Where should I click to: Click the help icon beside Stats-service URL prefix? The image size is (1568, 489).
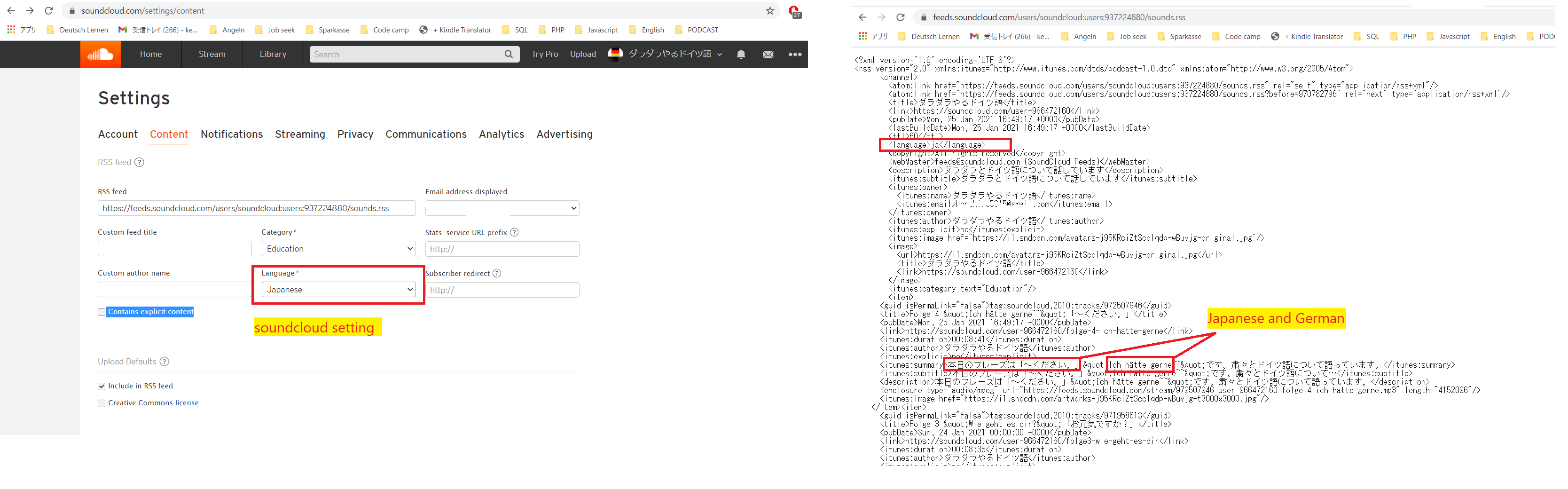point(514,232)
